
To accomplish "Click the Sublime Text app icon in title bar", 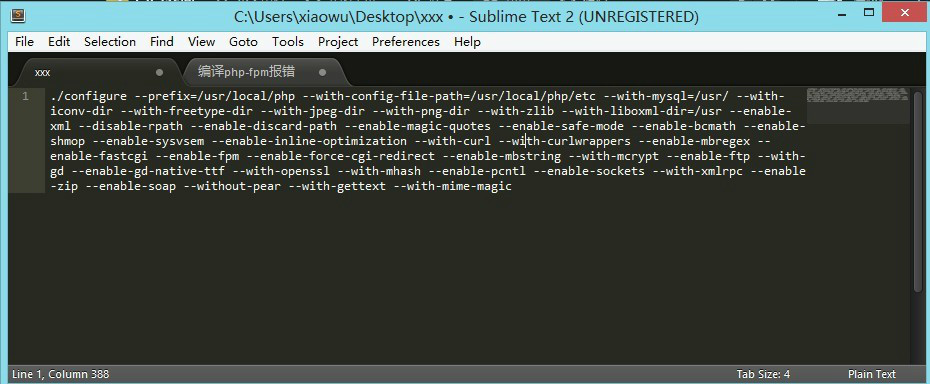I will pos(18,15).
